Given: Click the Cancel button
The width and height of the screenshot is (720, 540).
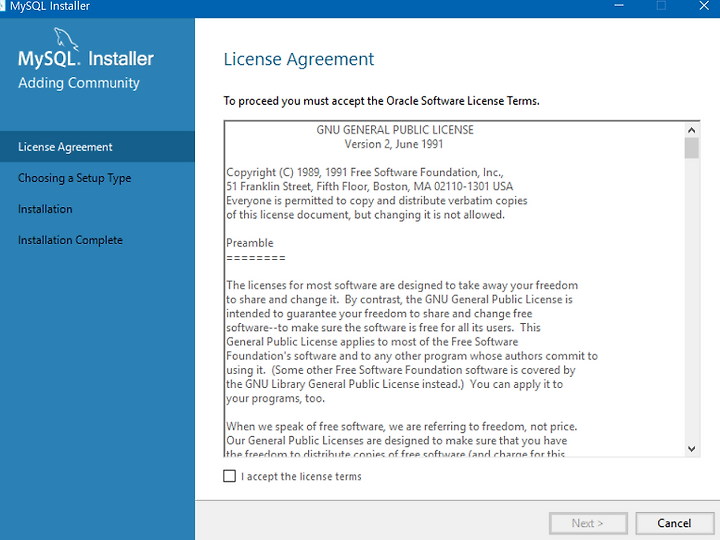Looking at the screenshot, I should (x=674, y=523).
